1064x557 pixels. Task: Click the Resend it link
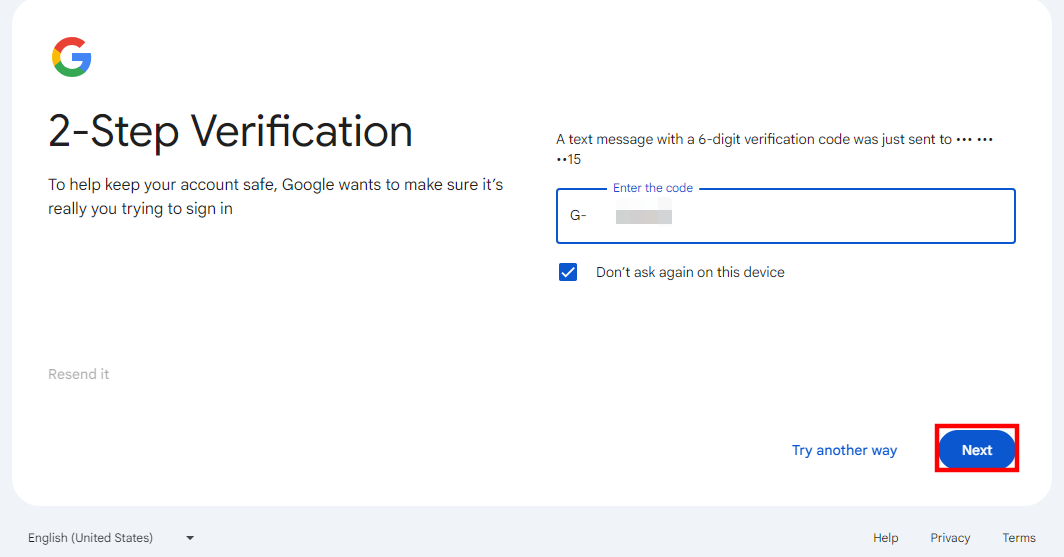(x=79, y=374)
